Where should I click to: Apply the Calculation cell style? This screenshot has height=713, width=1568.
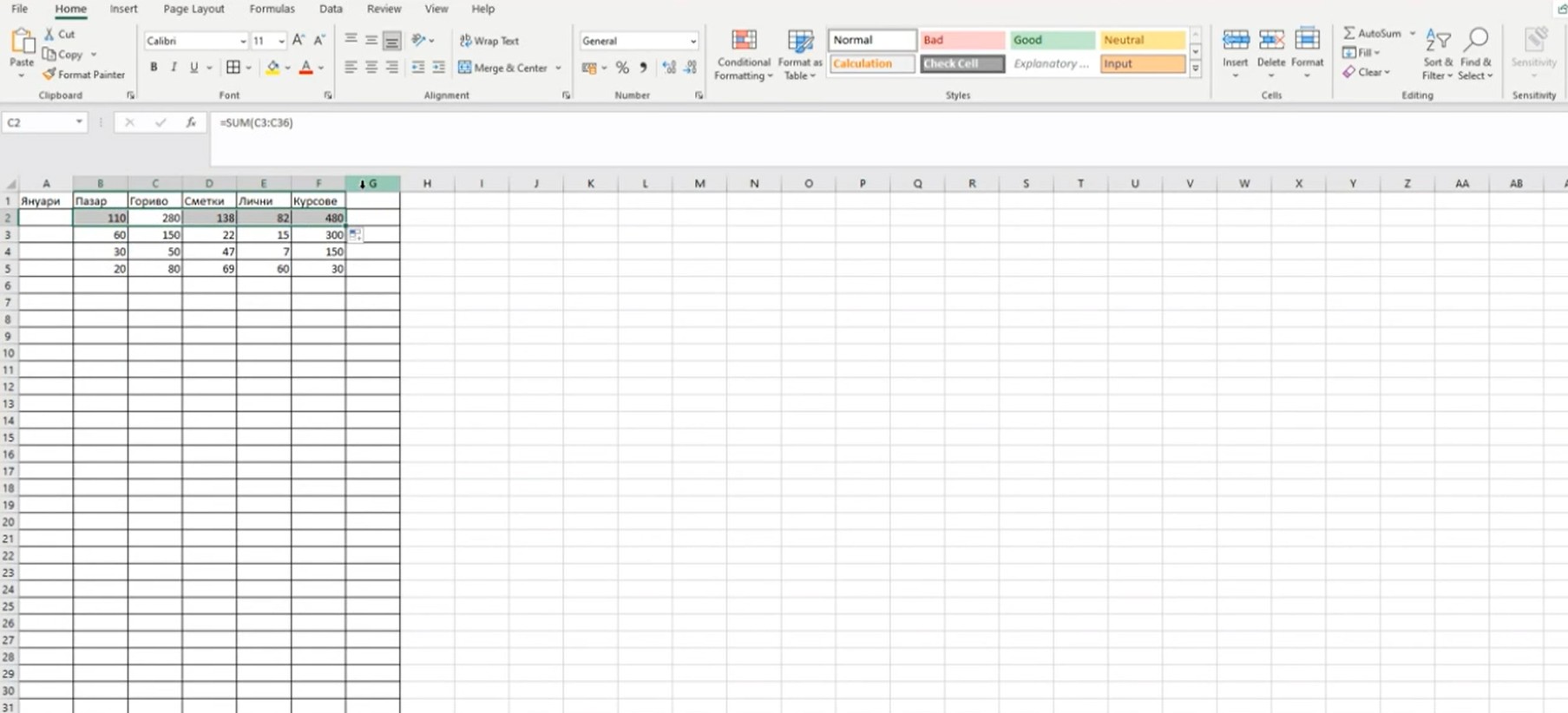tap(871, 63)
